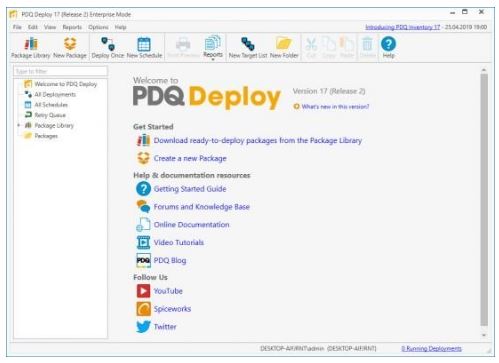Image resolution: width=499 pixels, height=363 pixels.
Task: Click Download ready-to-deploy packages link
Action: [258, 141]
